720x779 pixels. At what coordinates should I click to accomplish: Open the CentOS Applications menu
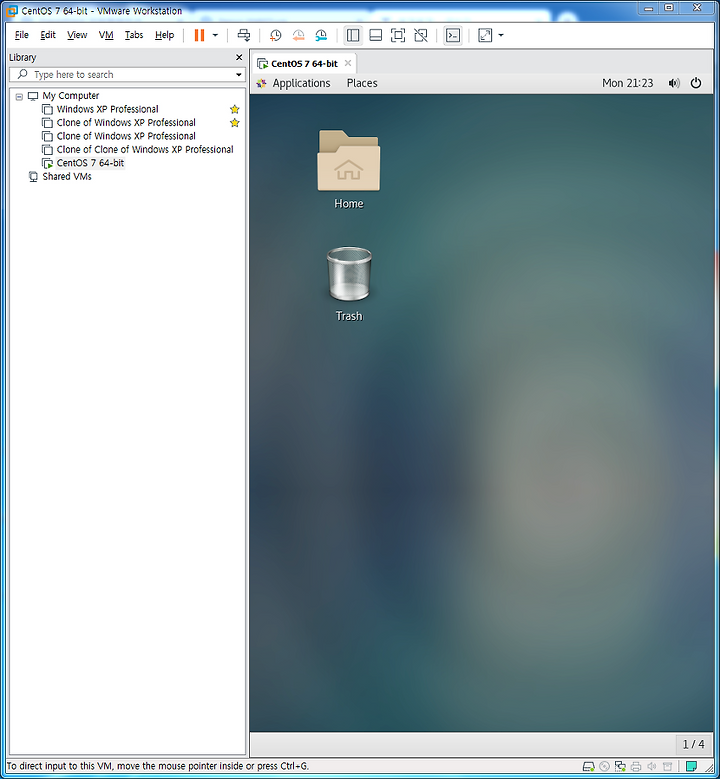301,83
